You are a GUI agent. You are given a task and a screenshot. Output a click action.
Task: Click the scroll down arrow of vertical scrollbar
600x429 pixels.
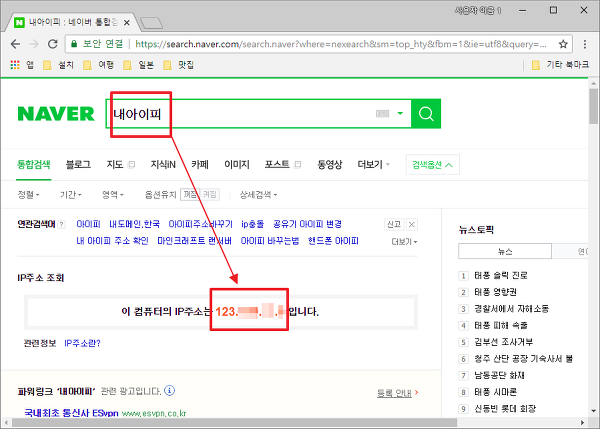click(593, 411)
